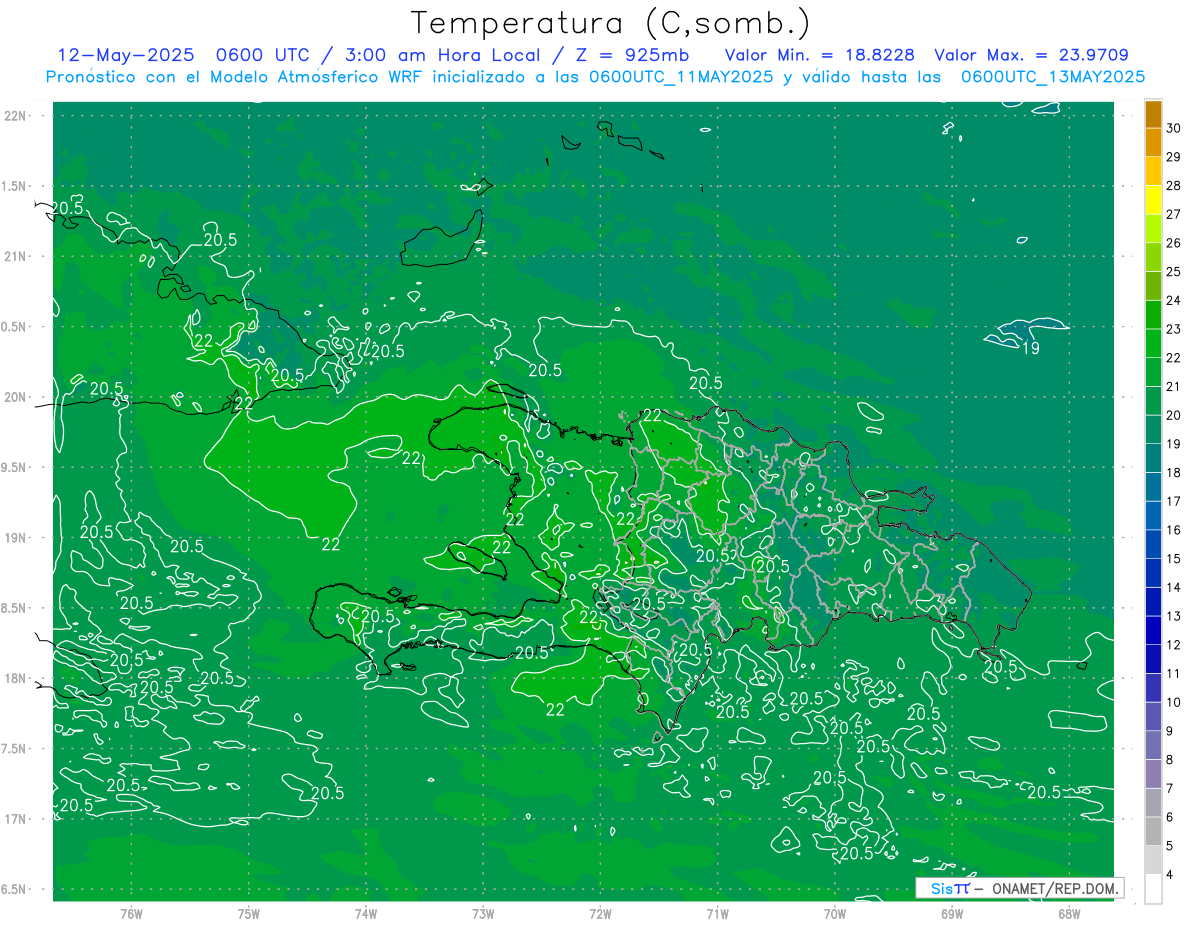Image resolution: width=1200 pixels, height=927 pixels.
Task: Click the color scale swatch between 23 and 24
Action: [1153, 315]
